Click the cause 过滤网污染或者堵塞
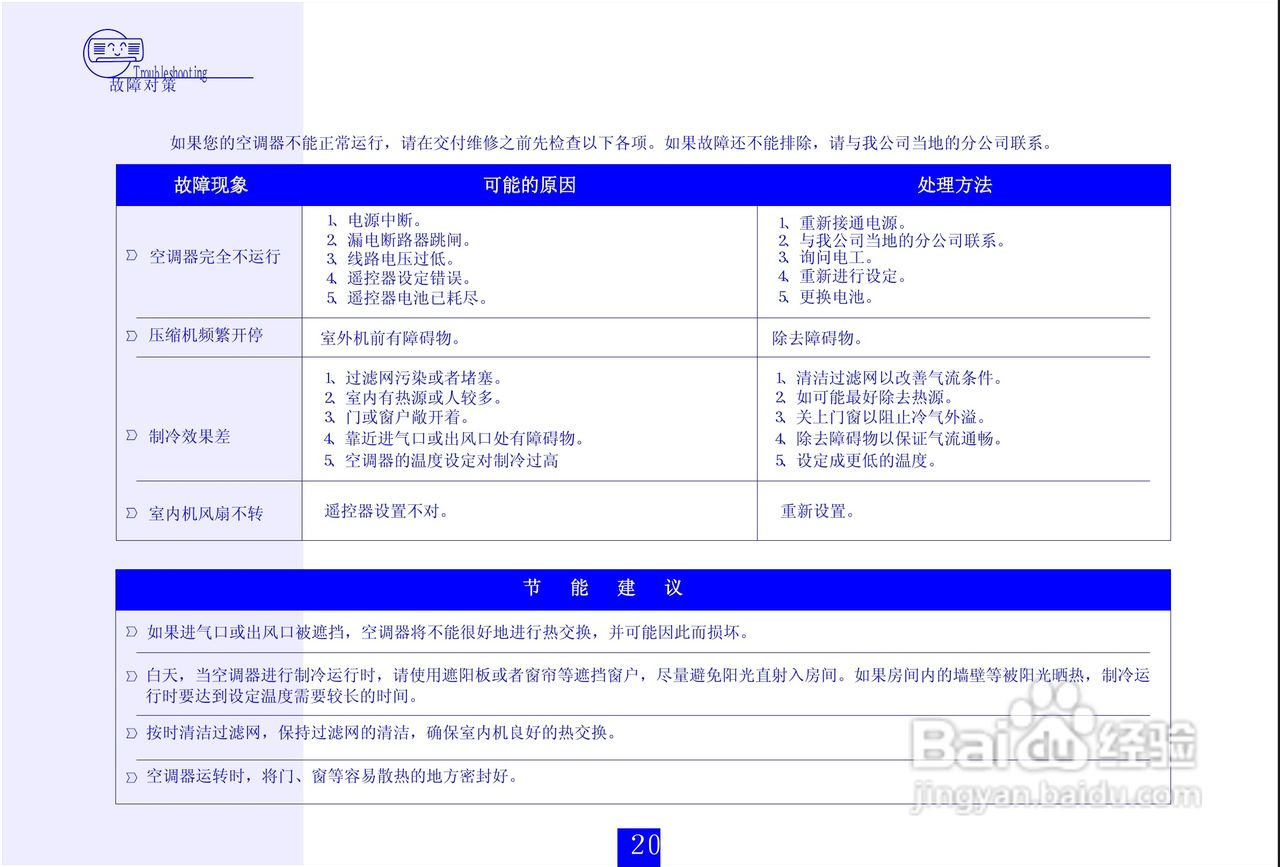 414,379
